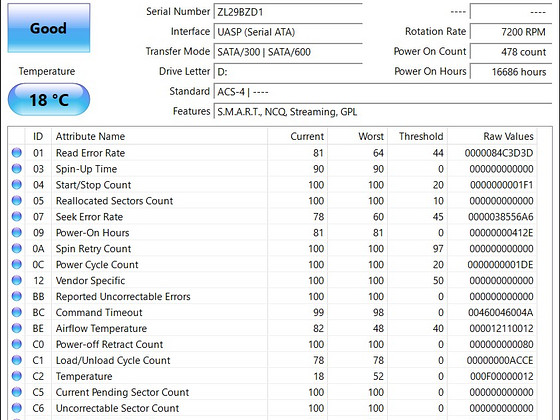Click the status icon for Spin Retry Count

click(16, 248)
